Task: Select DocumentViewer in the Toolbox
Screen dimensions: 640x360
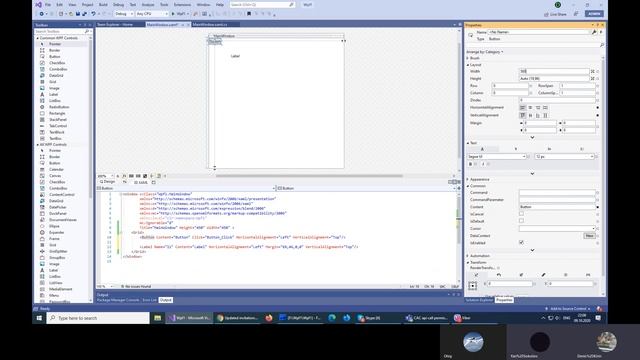Action: point(63,220)
